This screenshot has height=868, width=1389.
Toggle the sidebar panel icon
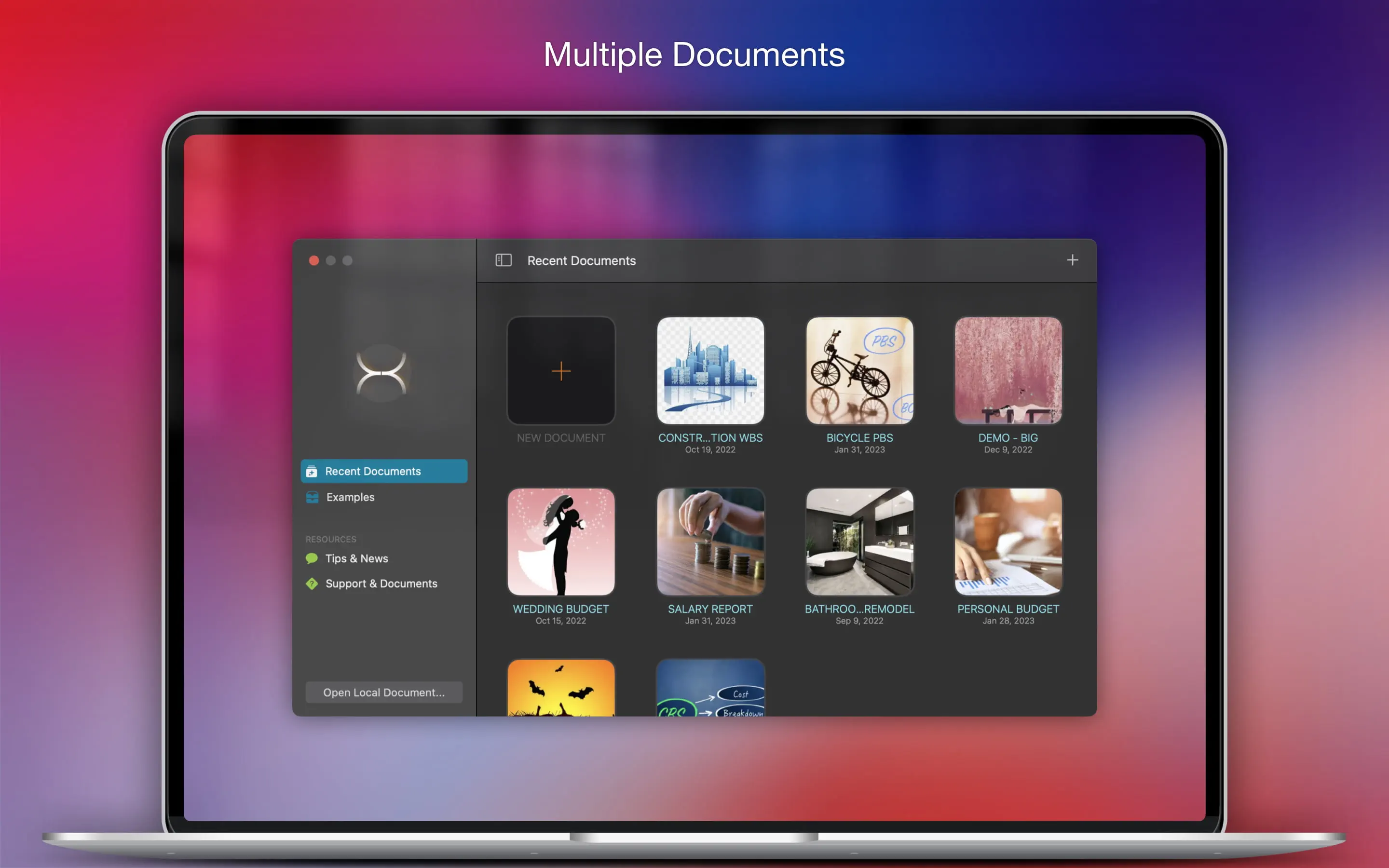click(x=504, y=260)
